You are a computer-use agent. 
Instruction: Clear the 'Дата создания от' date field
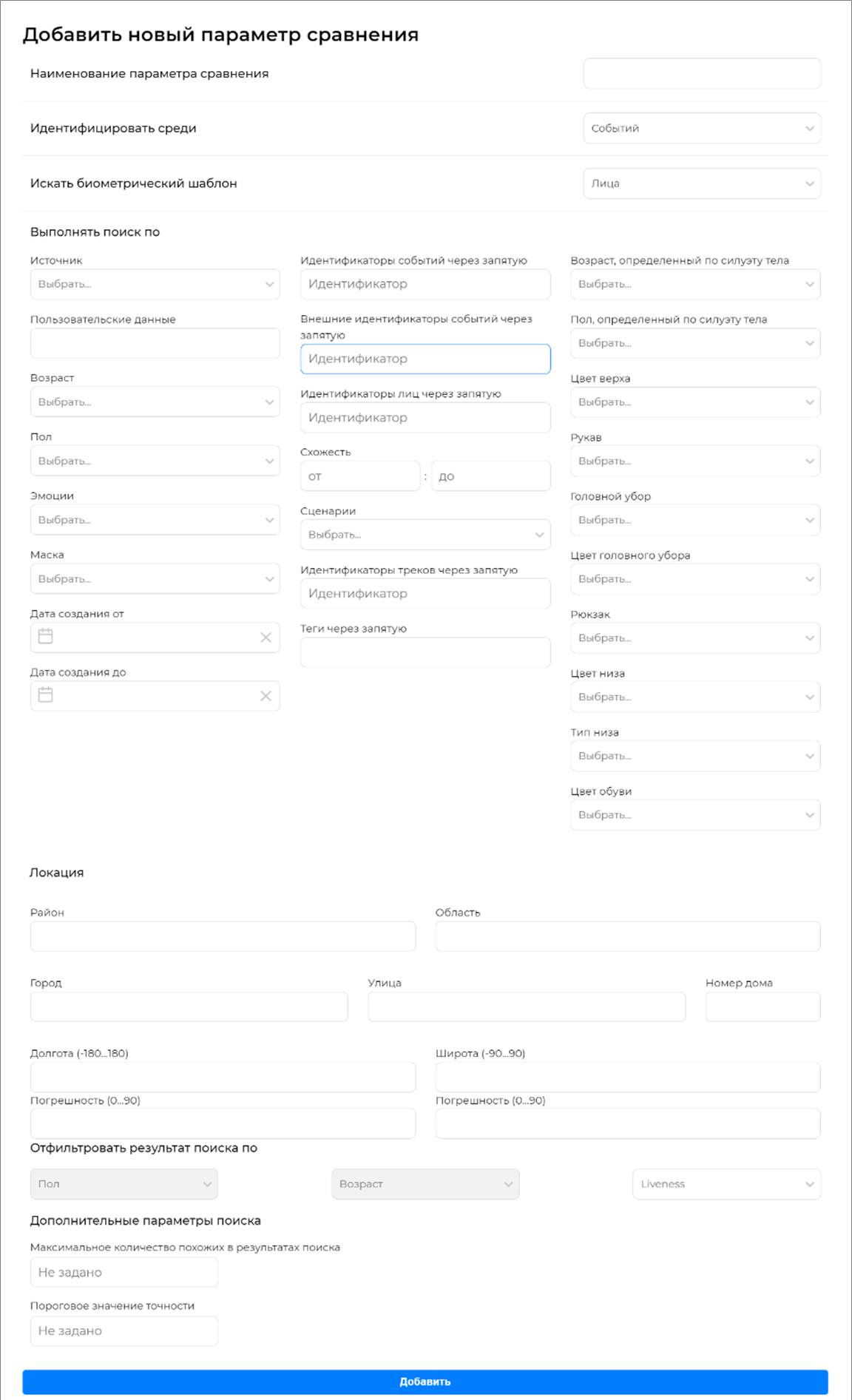coord(266,638)
